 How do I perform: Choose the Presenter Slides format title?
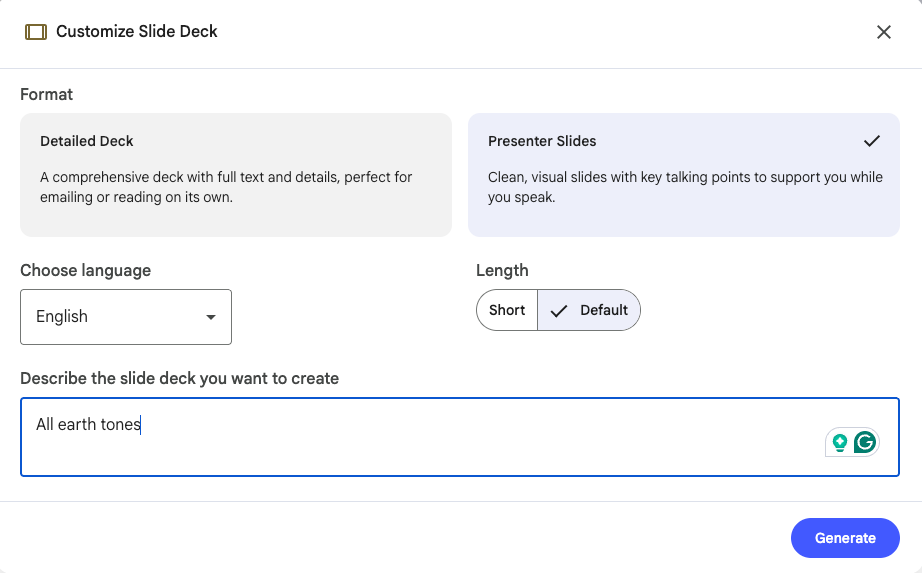(542, 141)
